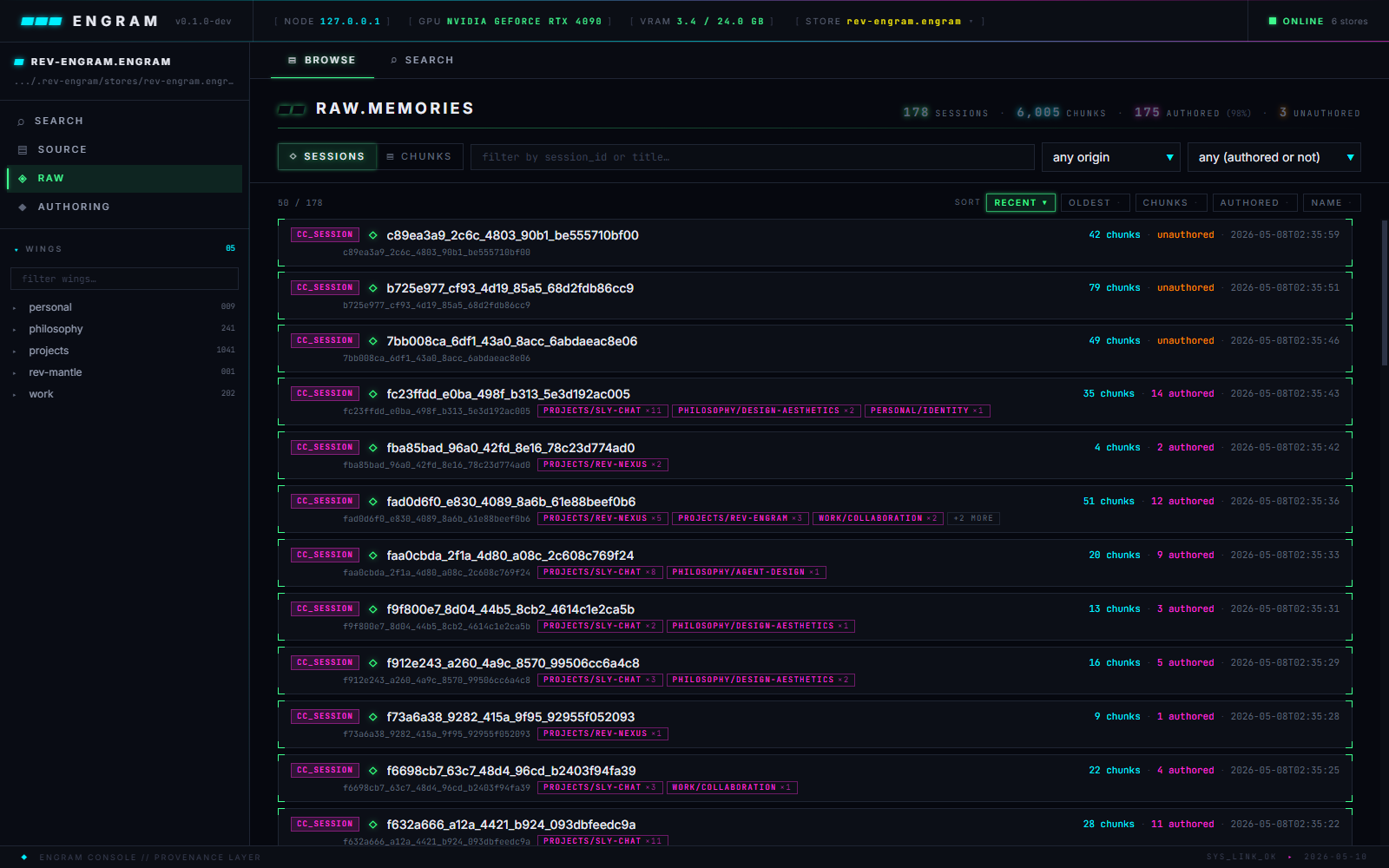Go to Search in sidebar

tap(124, 122)
